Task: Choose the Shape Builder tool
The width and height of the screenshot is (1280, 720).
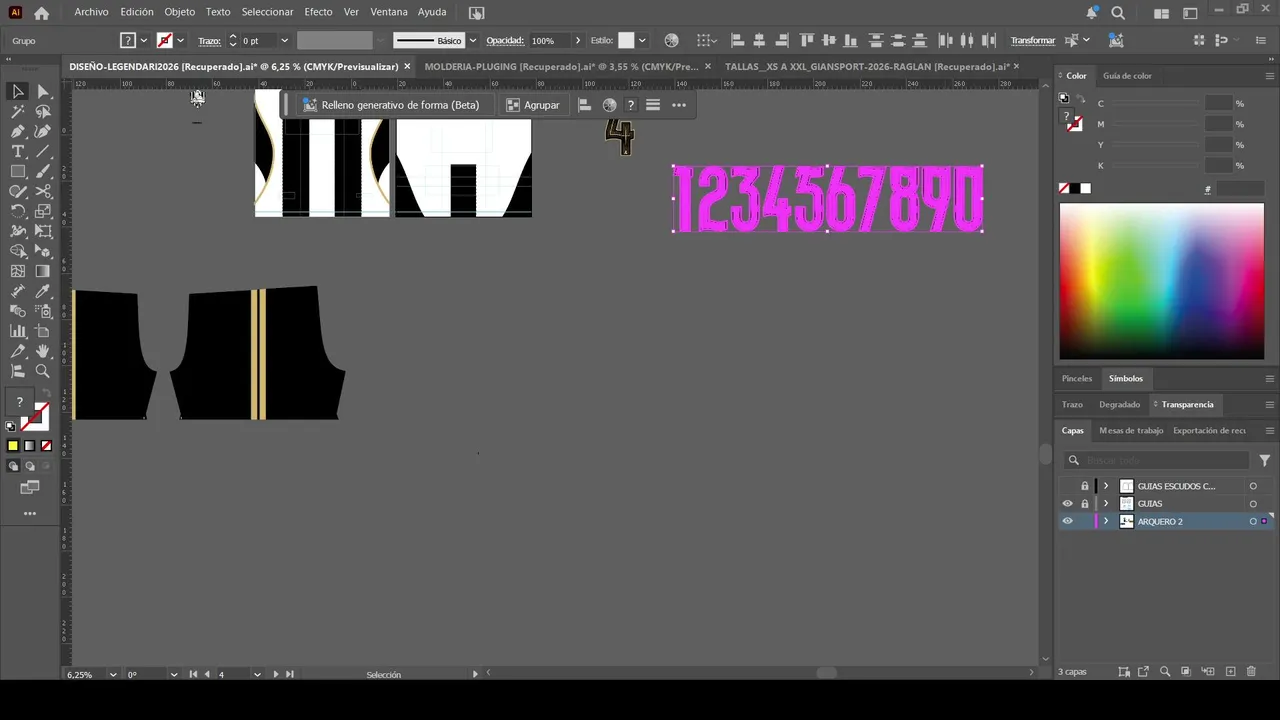Action: 18,251
